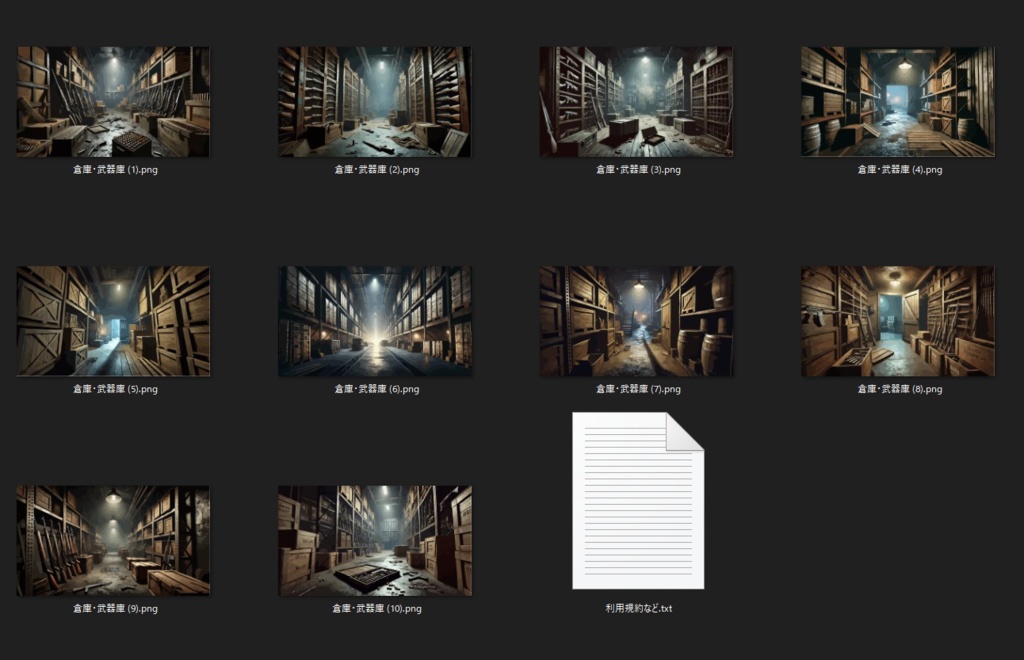The height and width of the screenshot is (660, 1024).
Task: Select thumbnail of 倉庫・武器庫 (3).png
Action: (x=636, y=101)
